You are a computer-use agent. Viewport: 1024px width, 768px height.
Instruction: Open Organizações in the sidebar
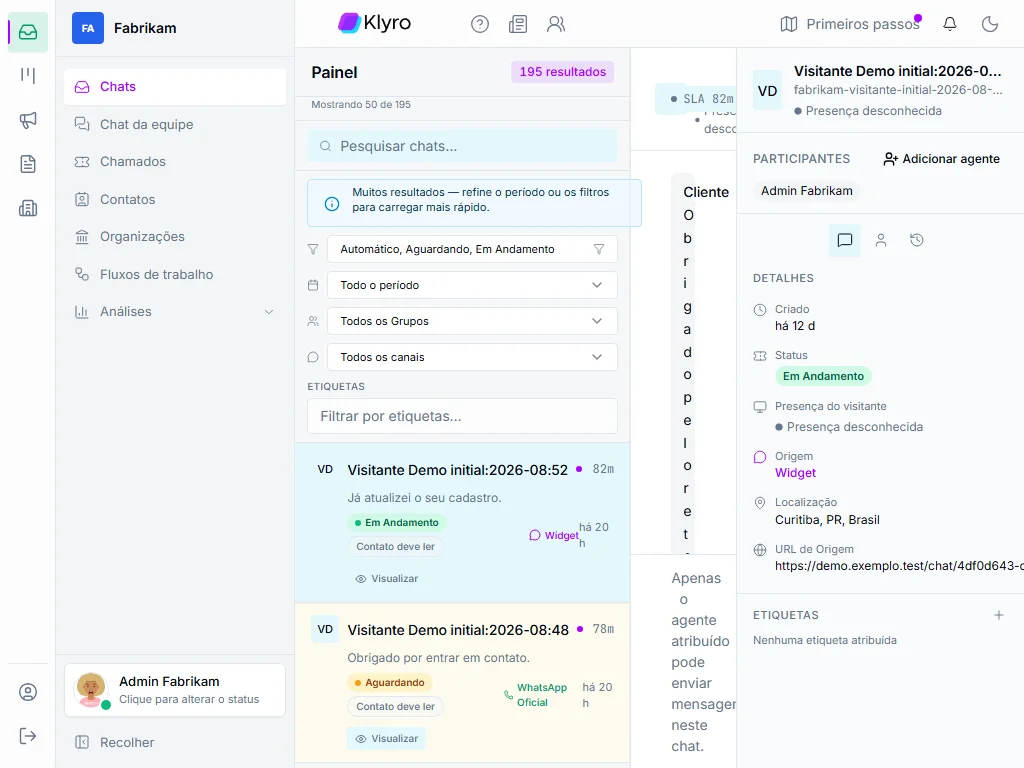(175, 237)
